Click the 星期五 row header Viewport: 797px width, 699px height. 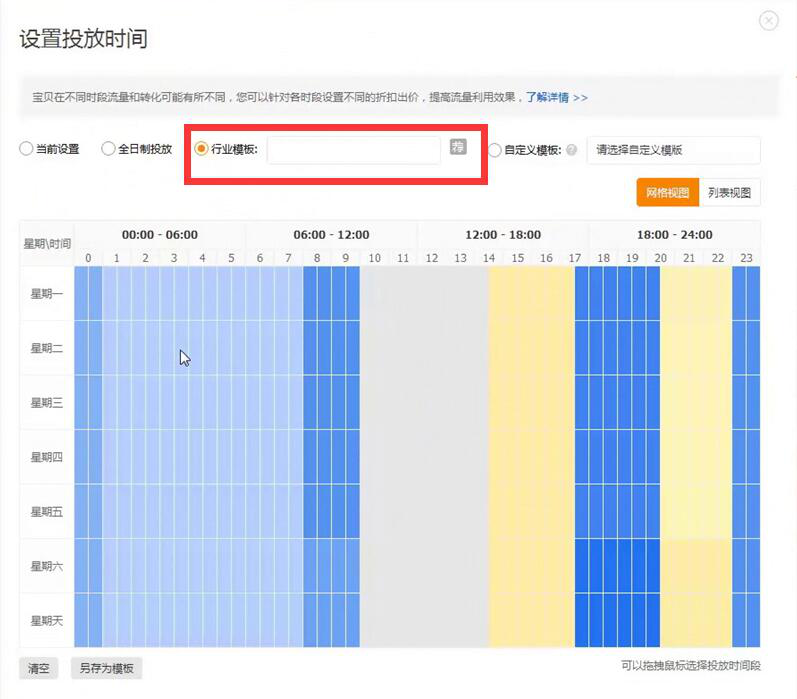coord(46,511)
